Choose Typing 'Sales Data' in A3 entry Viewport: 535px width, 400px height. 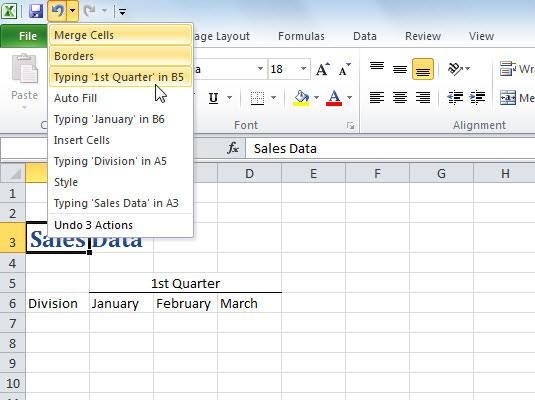(x=120, y=203)
